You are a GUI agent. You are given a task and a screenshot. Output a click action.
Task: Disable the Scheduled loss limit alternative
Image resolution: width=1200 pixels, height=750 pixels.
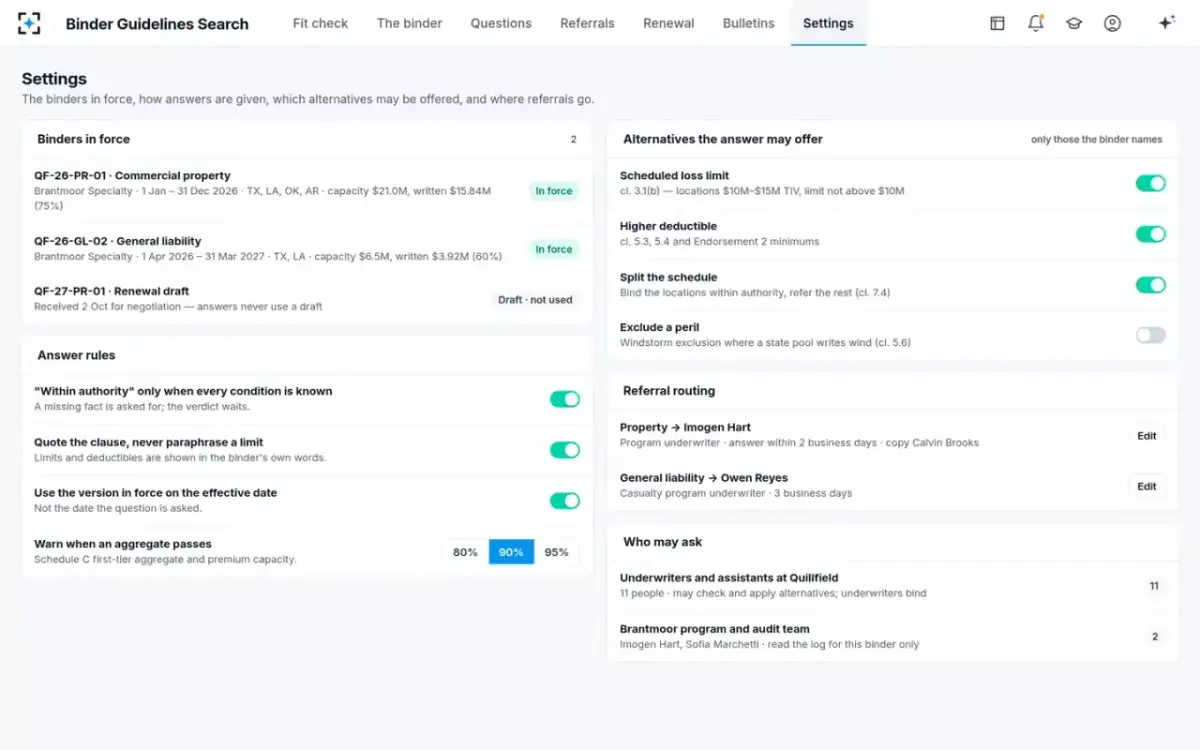pos(1151,183)
